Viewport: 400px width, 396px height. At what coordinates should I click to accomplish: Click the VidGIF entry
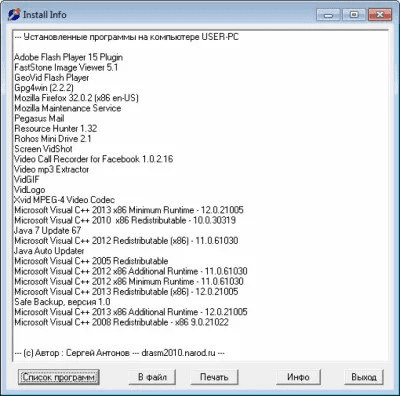(x=27, y=179)
